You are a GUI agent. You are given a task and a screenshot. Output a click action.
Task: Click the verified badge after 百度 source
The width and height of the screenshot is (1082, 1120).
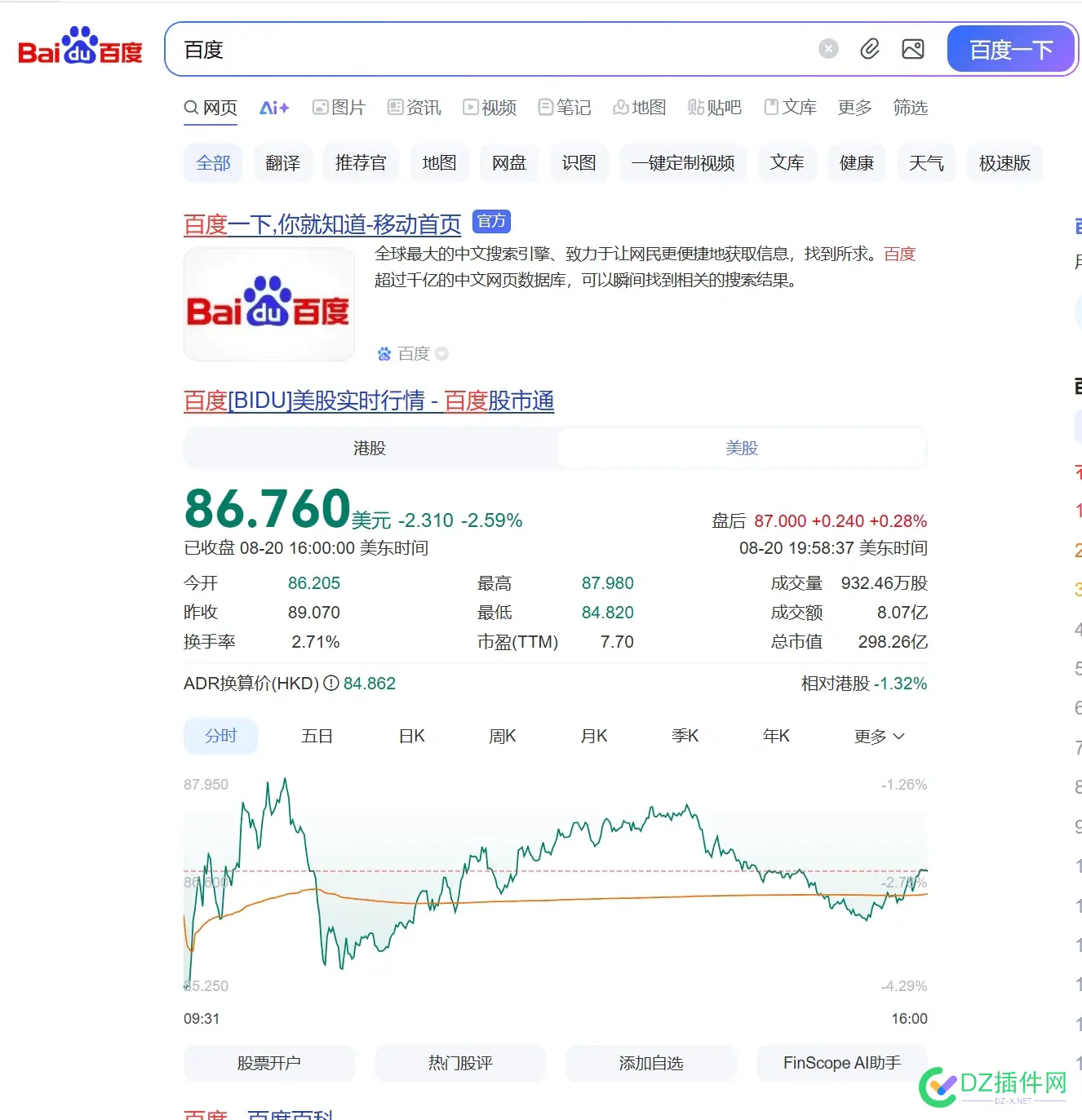pos(441,354)
